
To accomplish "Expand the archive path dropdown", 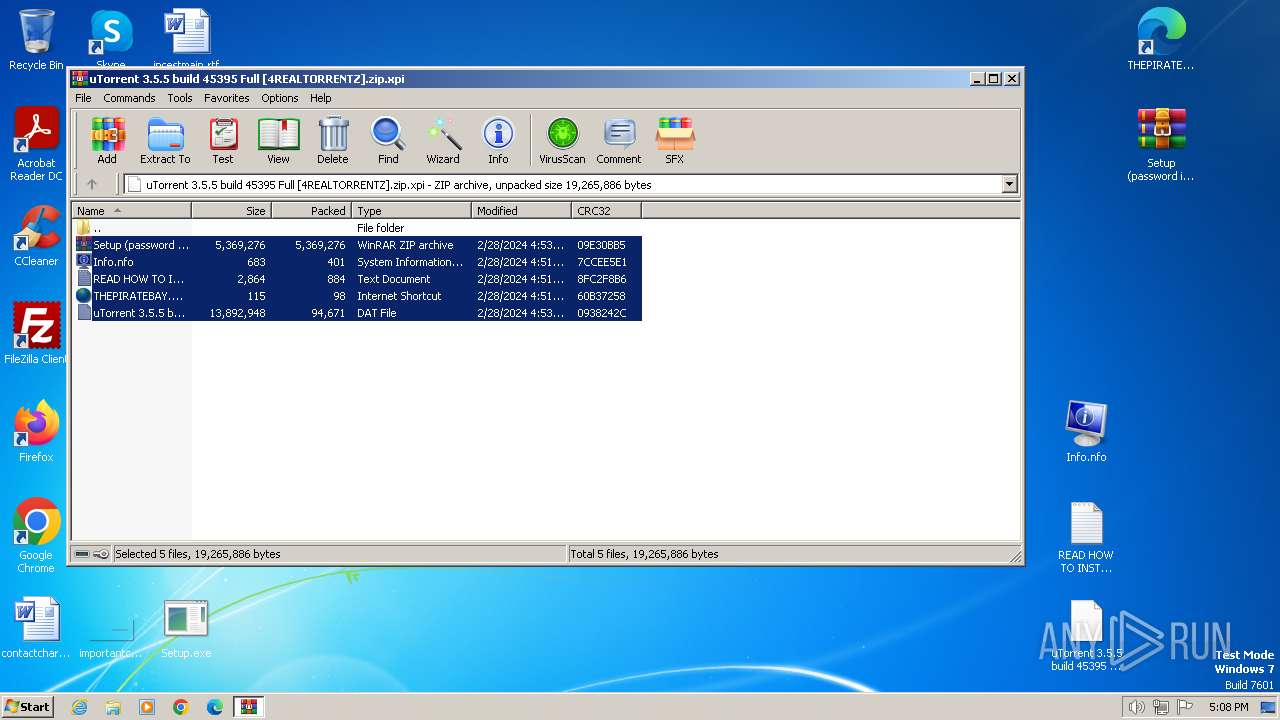I will point(1009,184).
